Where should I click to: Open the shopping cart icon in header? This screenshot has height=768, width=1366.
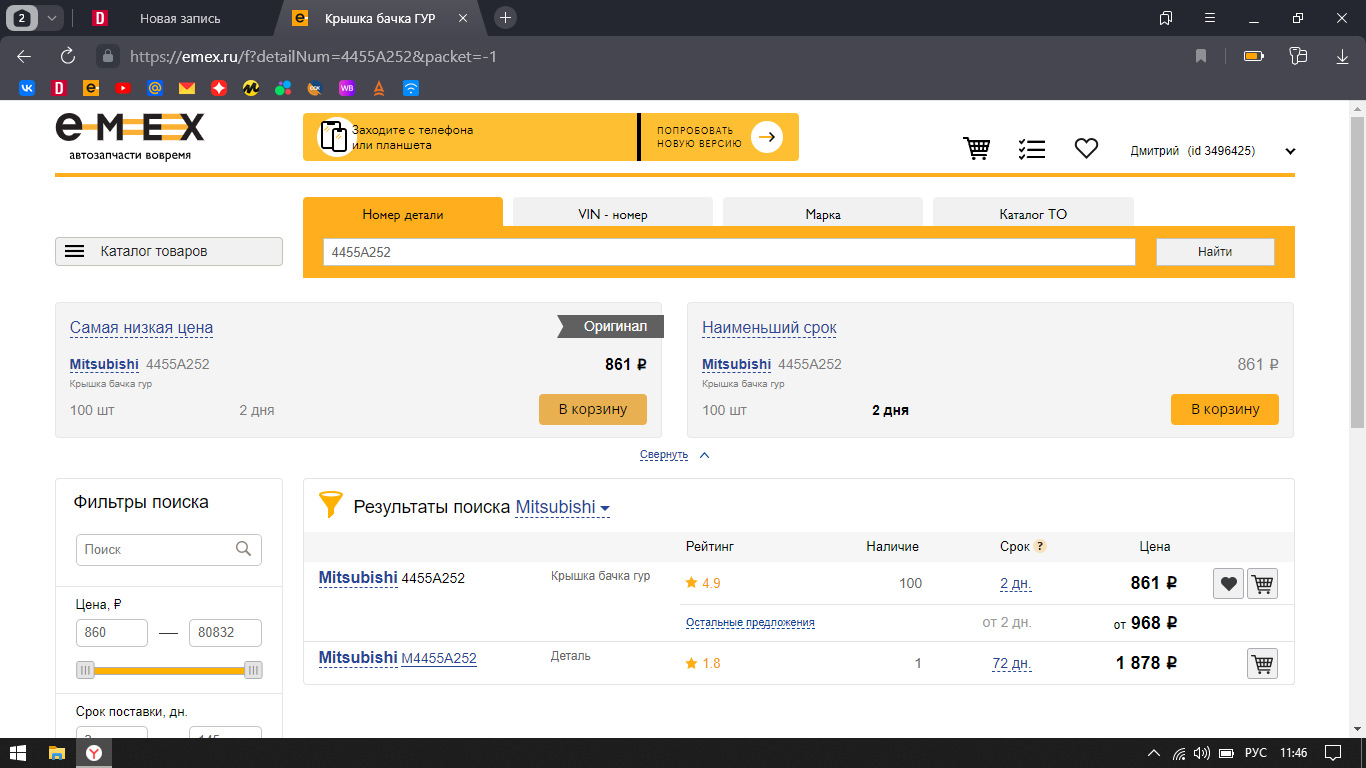976,149
